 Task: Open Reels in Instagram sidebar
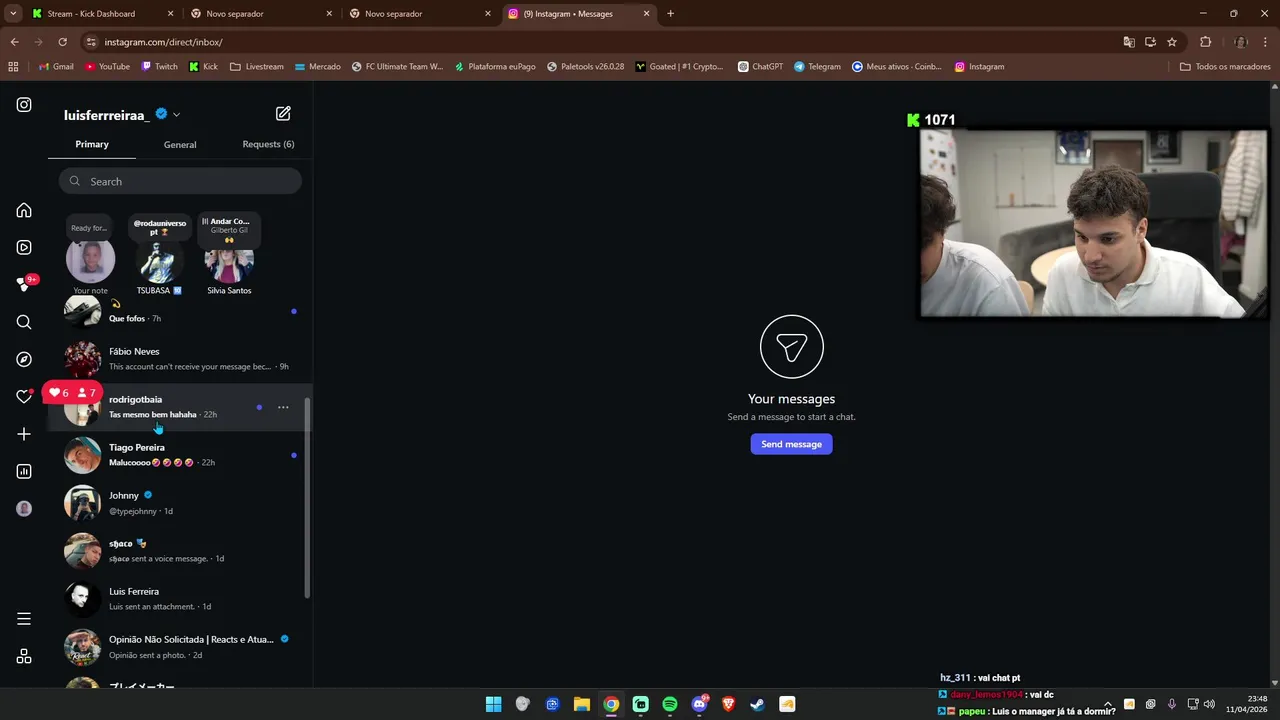(x=24, y=247)
